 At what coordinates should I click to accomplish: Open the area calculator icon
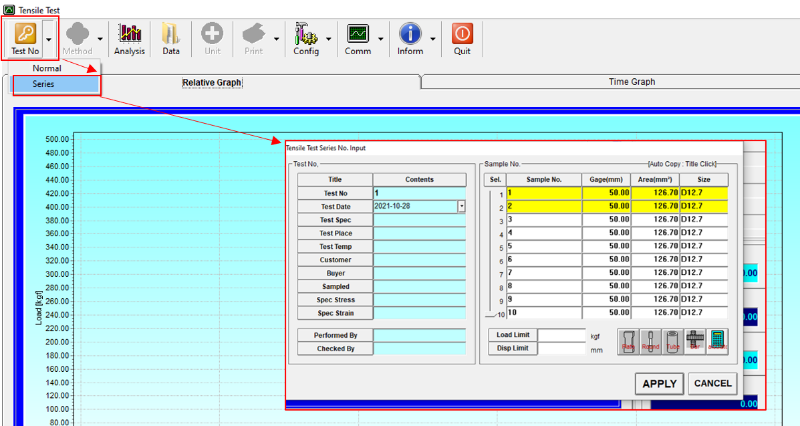(x=717, y=341)
